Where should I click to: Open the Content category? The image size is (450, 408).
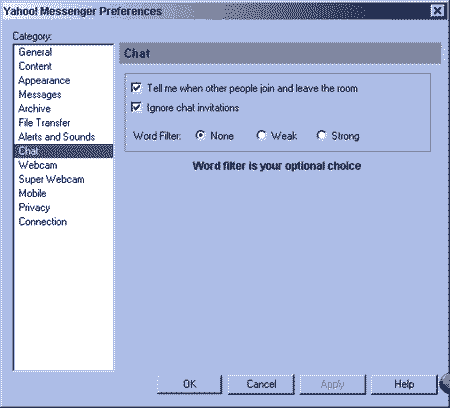point(35,66)
